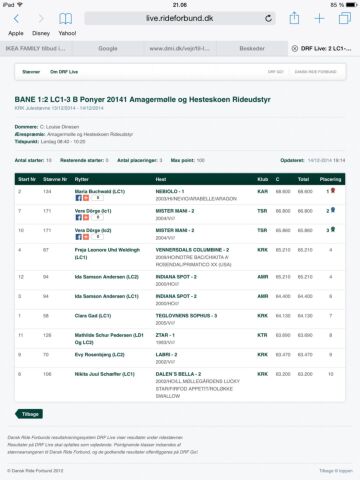Switch to the Google tab
Screen dimensions: 360x480
point(108,48)
